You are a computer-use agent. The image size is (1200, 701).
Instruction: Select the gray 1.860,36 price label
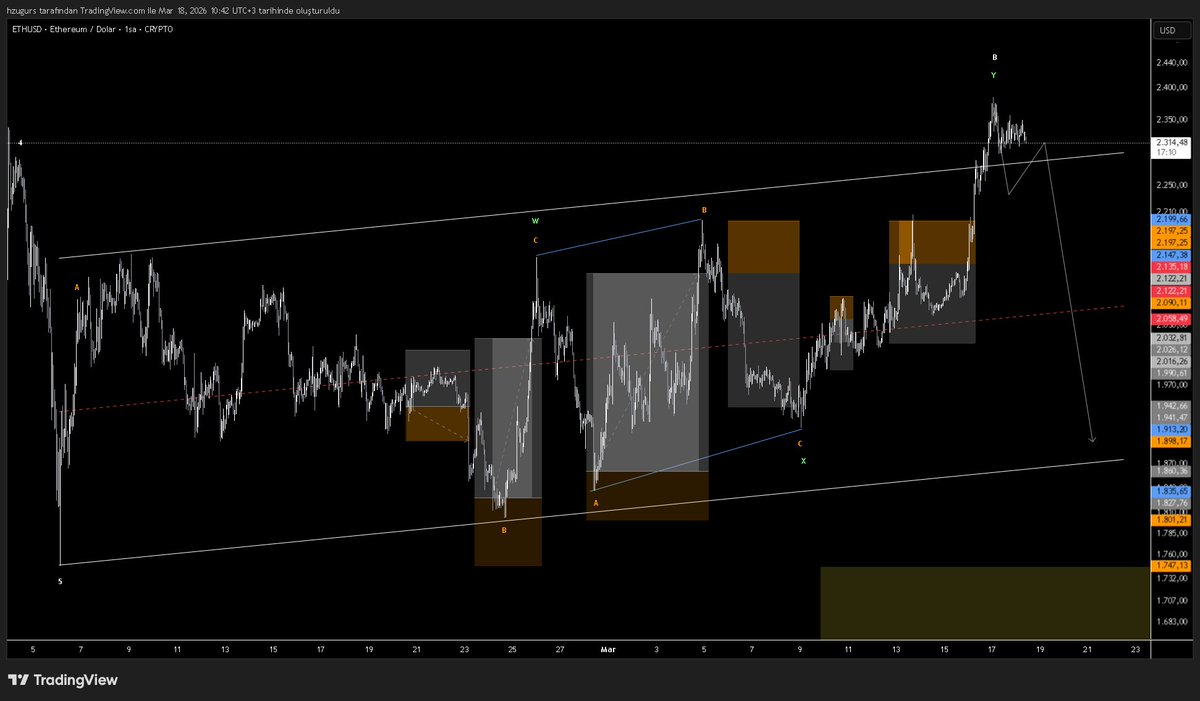(1171, 470)
